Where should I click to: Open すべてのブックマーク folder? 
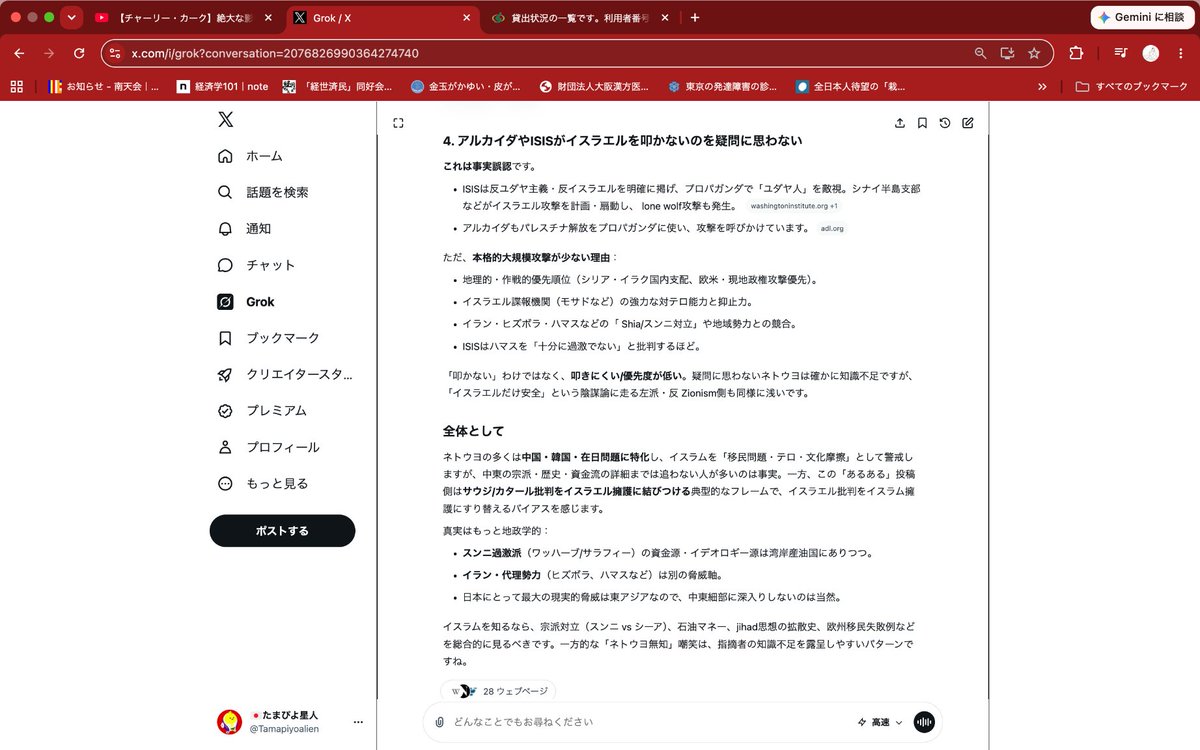[1131, 87]
